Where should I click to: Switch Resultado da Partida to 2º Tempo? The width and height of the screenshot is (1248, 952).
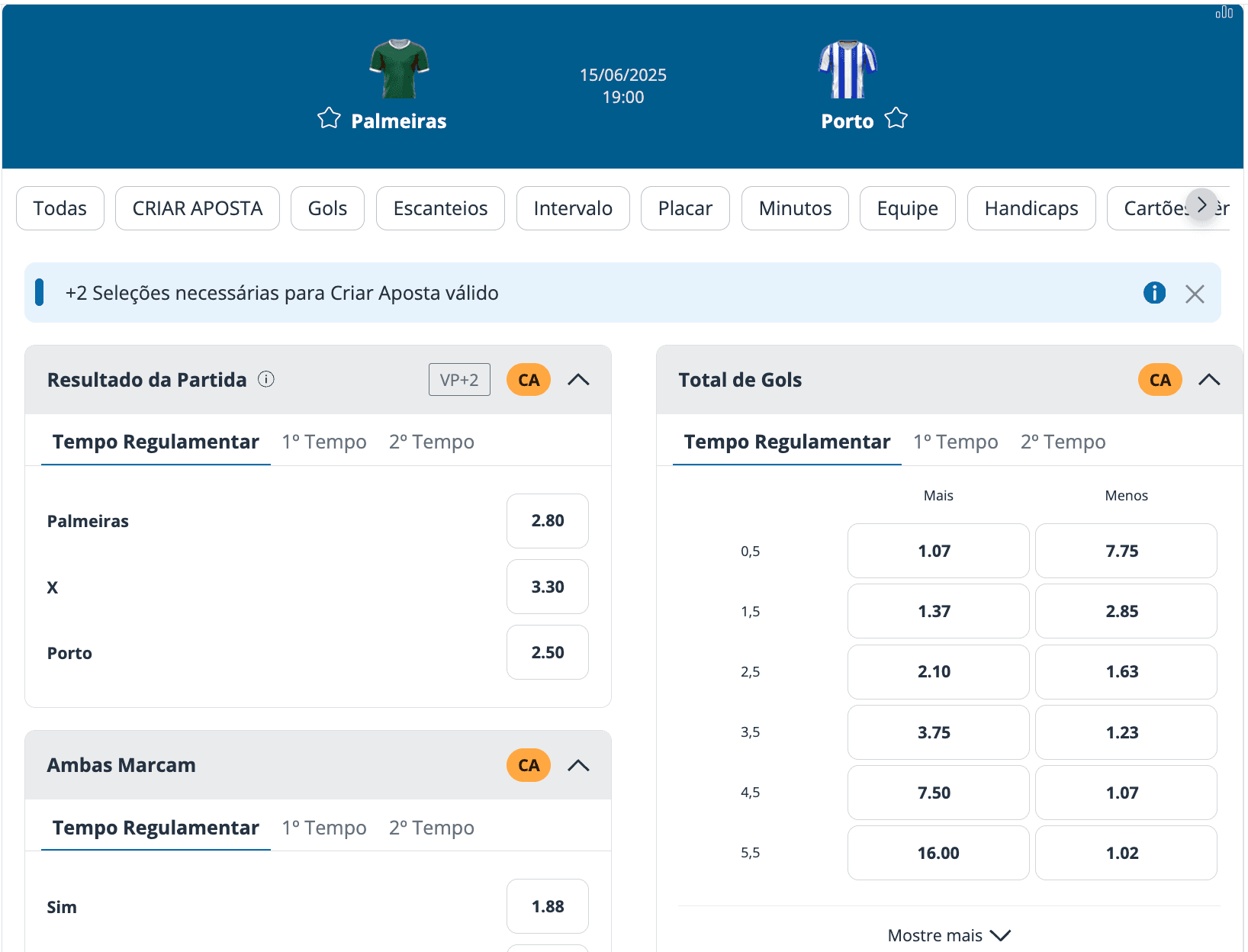point(432,442)
